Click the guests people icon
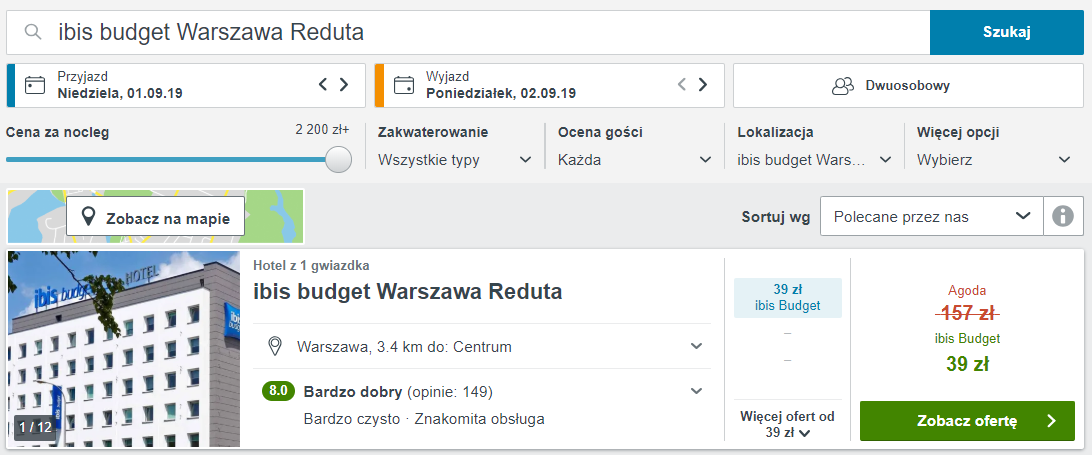1092x455 pixels. point(843,86)
